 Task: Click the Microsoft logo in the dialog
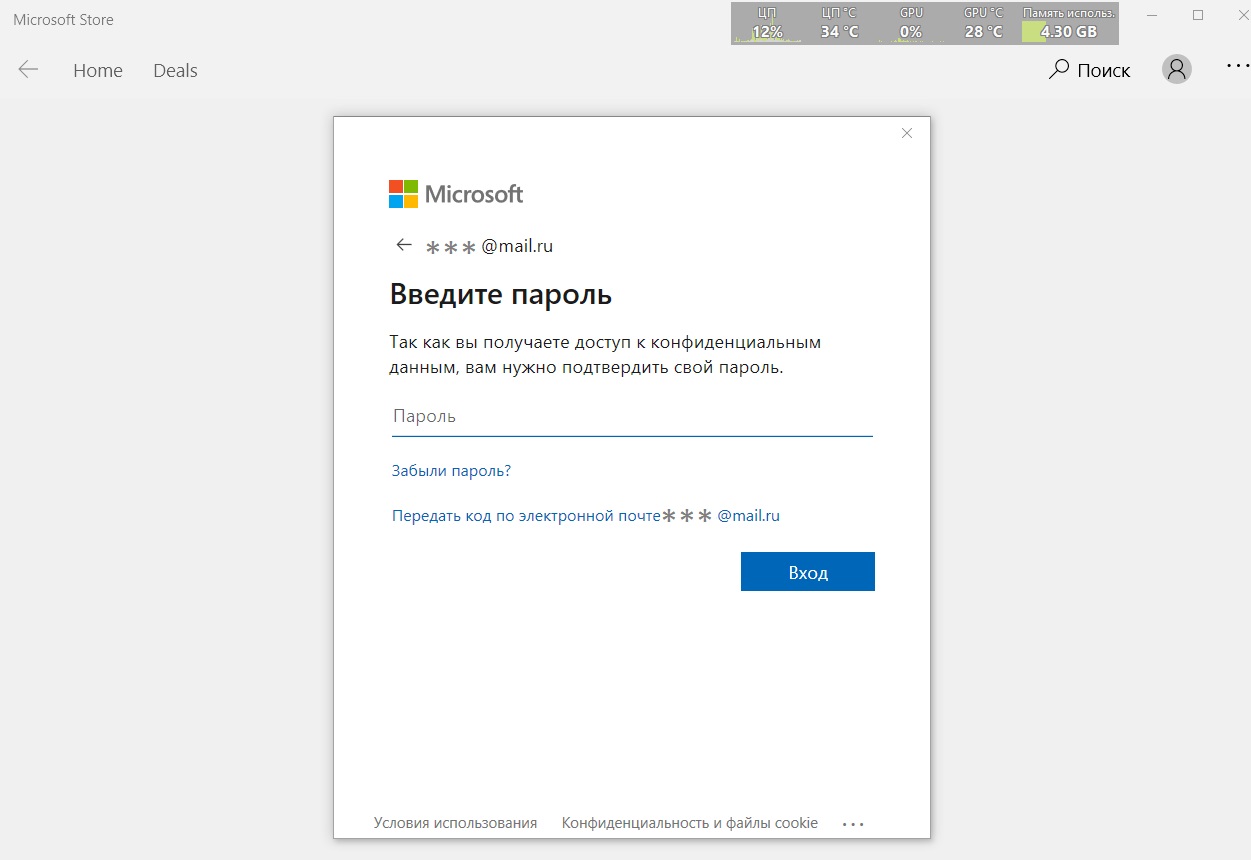point(456,194)
